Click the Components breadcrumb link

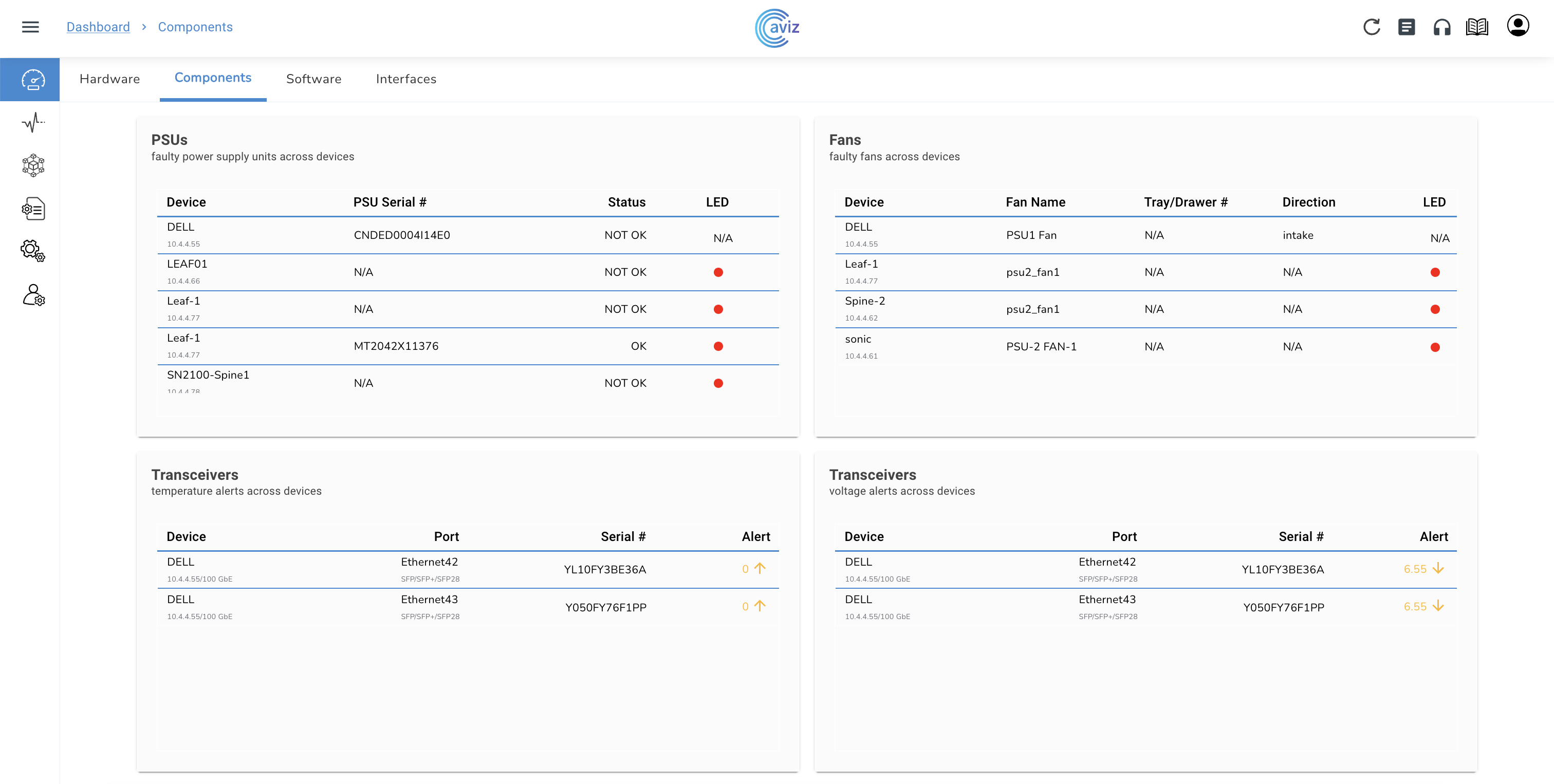tap(195, 27)
